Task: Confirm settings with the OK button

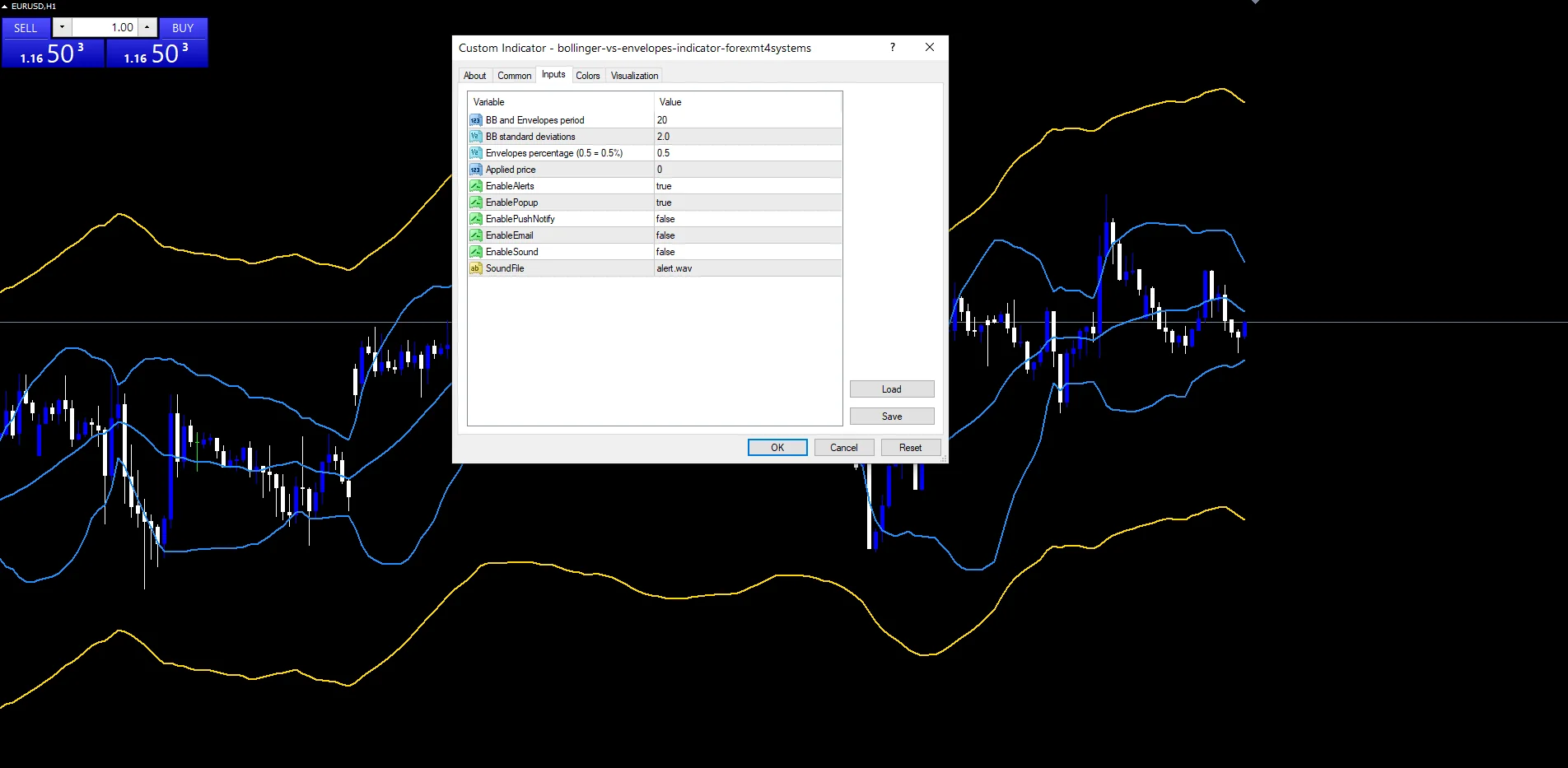Action: (x=777, y=448)
